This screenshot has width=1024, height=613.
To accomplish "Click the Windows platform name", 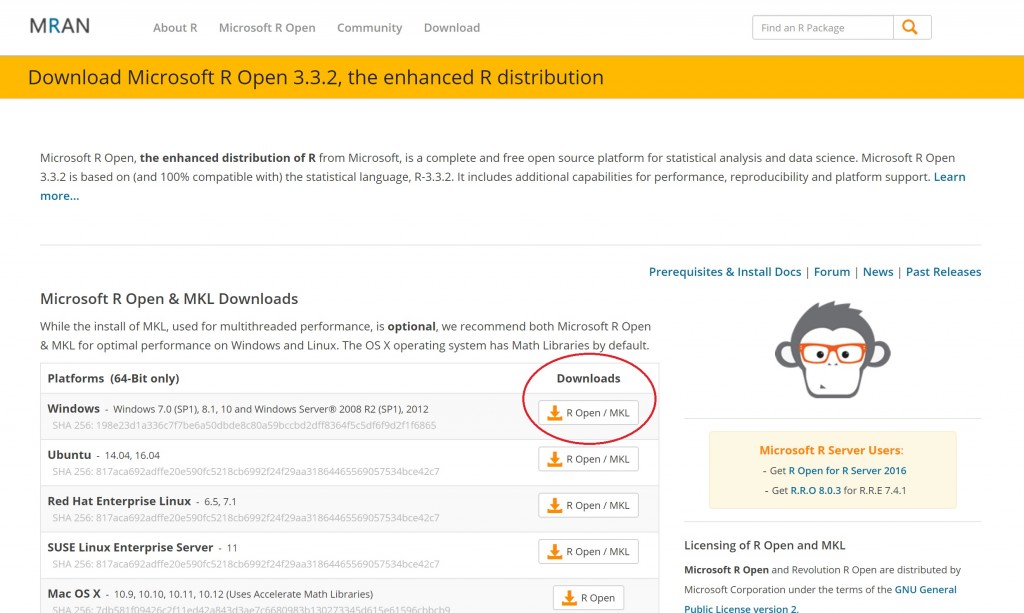I will [74, 408].
